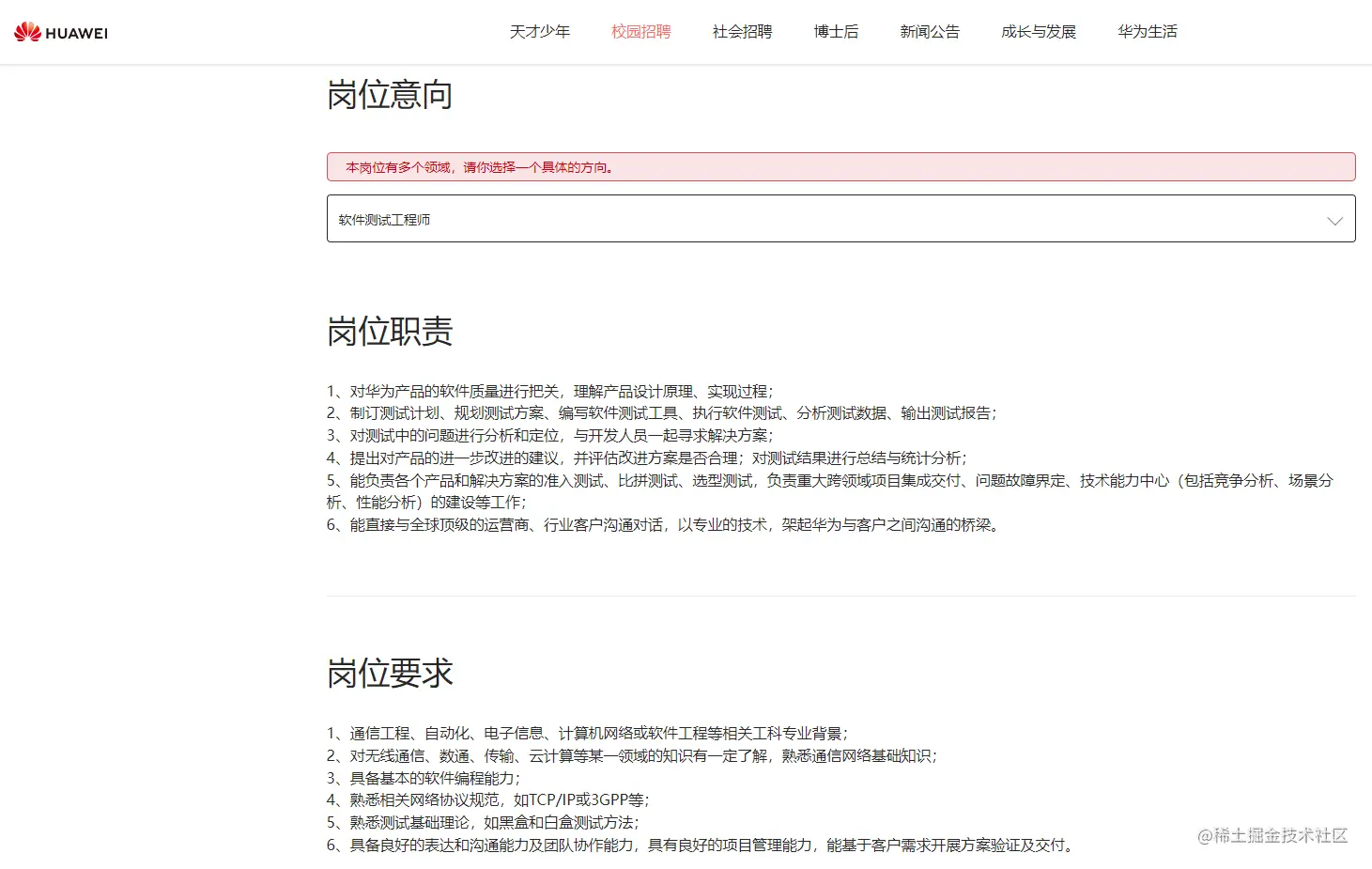
Task: Click the Huawei logo
Action: (61, 32)
